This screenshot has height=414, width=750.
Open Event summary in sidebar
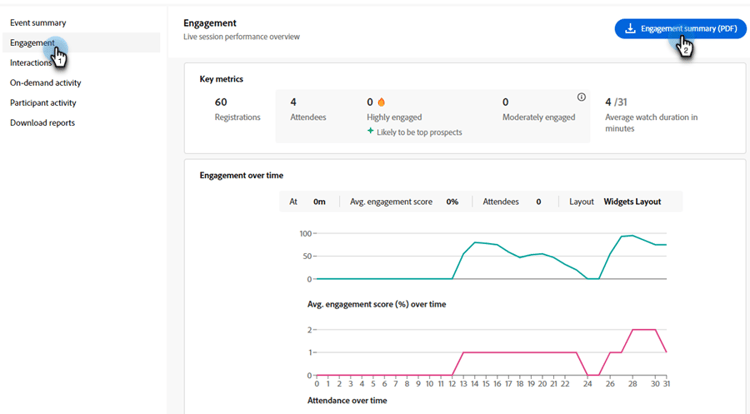pos(39,22)
